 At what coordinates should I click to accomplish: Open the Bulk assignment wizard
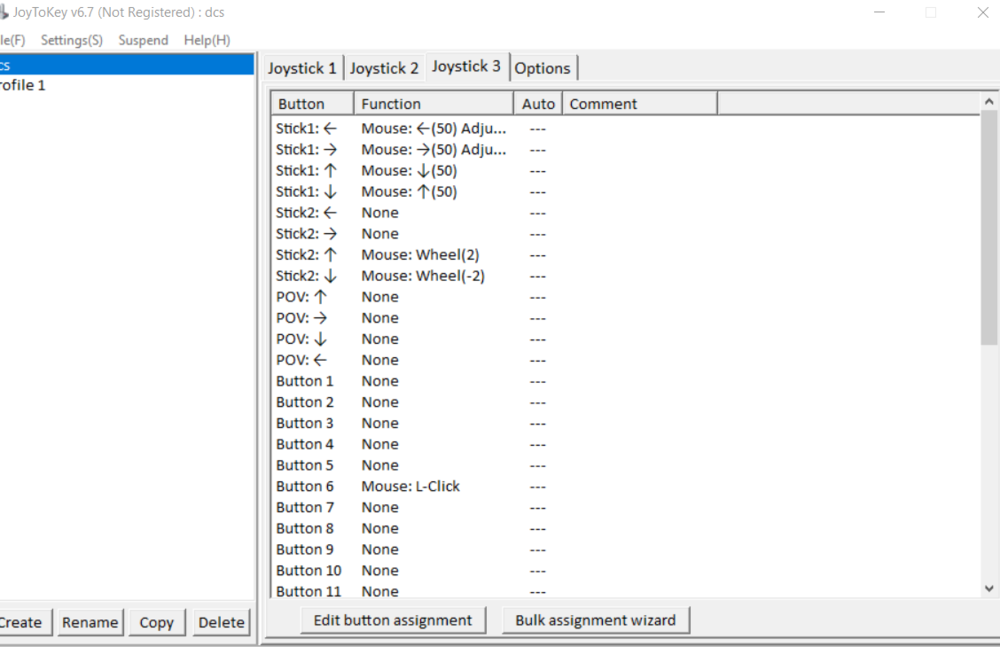[x=596, y=620]
